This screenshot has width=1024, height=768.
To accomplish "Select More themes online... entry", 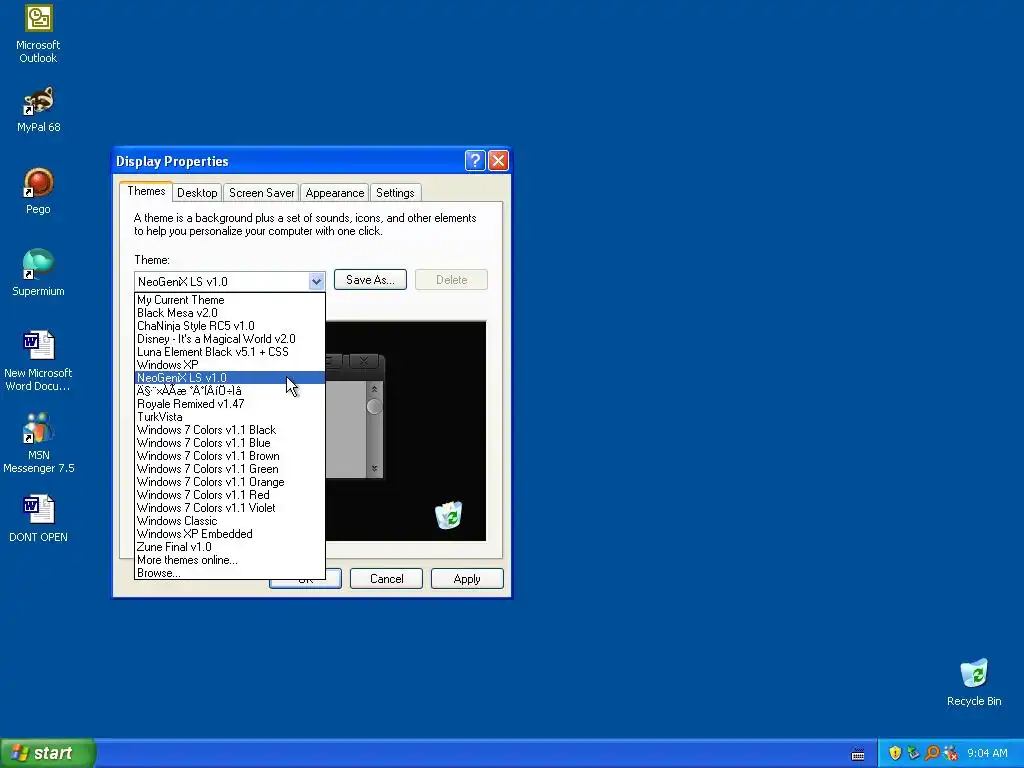I will coord(229,560).
